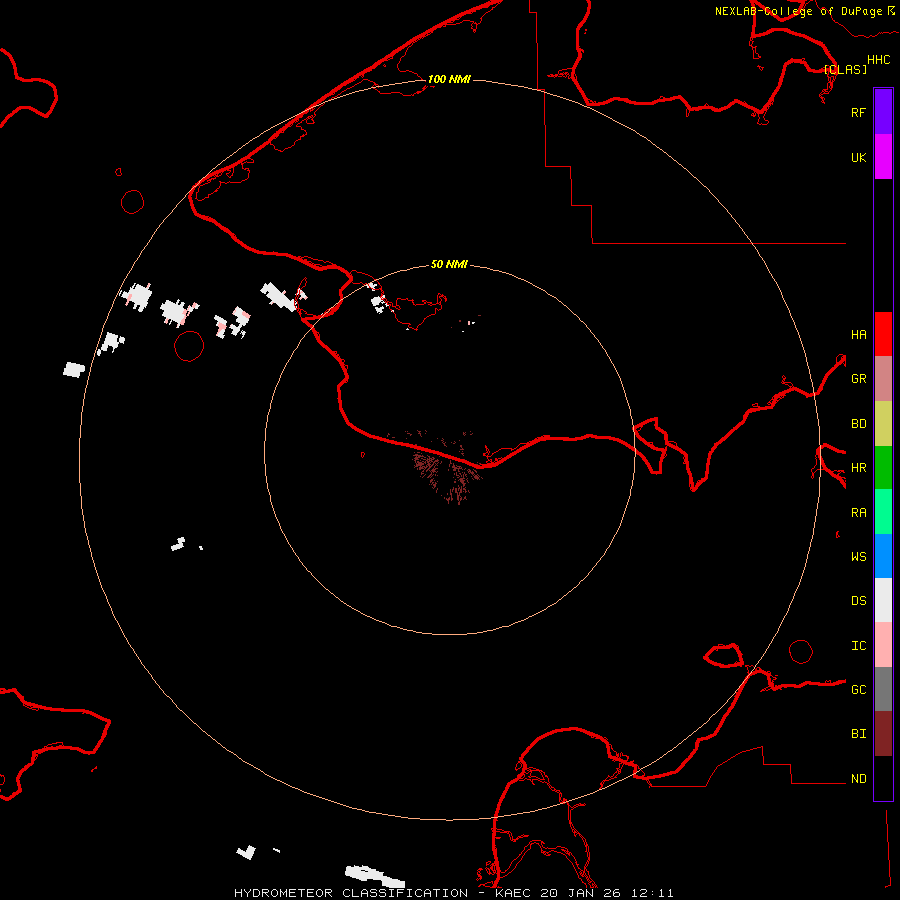Viewport: 900px width, 900px height.
Task: Click the BI legend label
Action: 858,734
